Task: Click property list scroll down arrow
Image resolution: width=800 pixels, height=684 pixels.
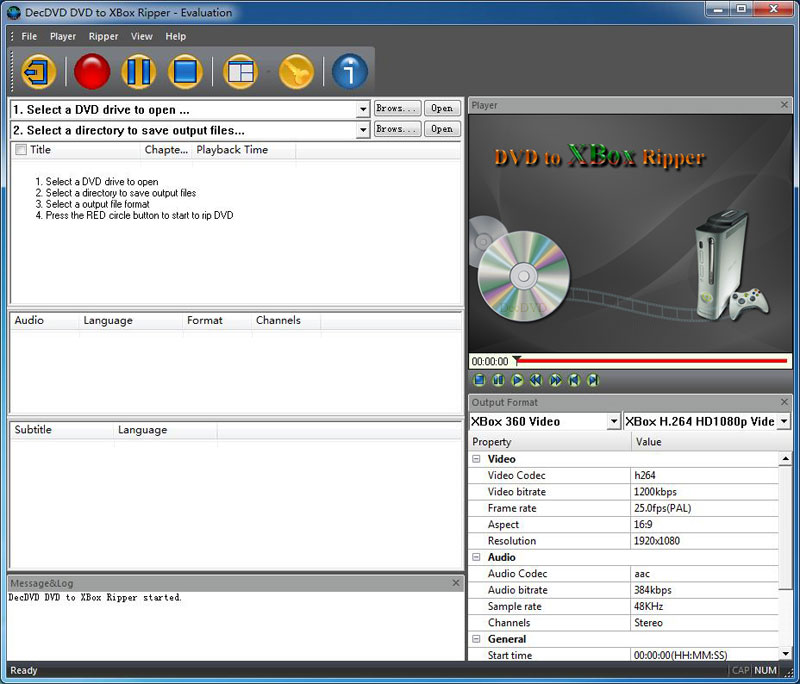Action: pos(785,653)
